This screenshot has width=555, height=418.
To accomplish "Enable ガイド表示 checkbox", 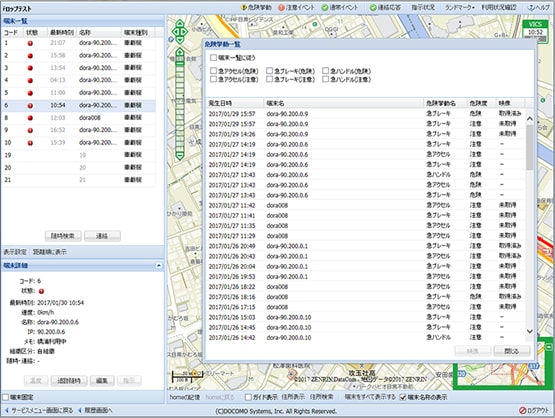I will 248,397.
